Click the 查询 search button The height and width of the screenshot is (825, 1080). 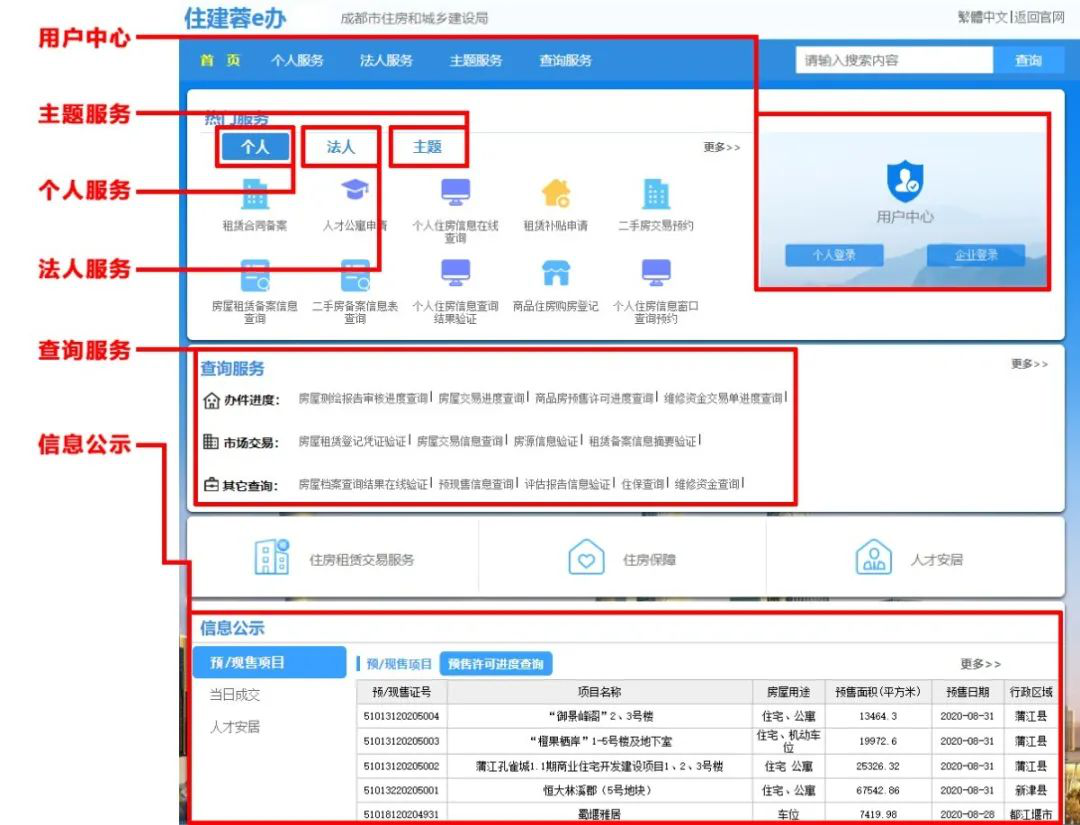[x=1029, y=61]
